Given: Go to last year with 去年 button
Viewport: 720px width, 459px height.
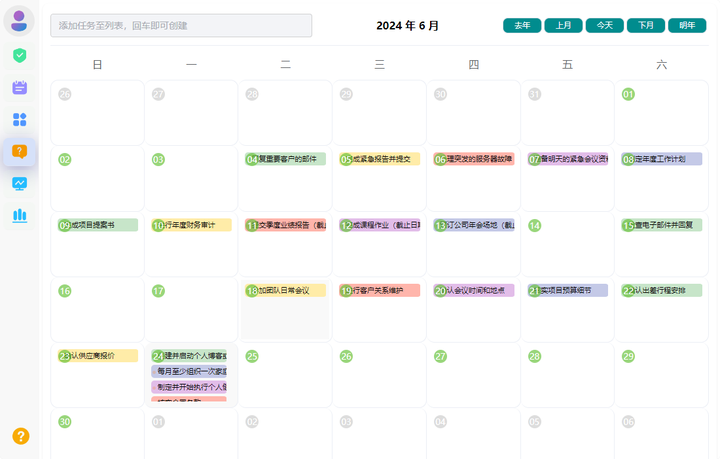Looking at the screenshot, I should pos(522,26).
